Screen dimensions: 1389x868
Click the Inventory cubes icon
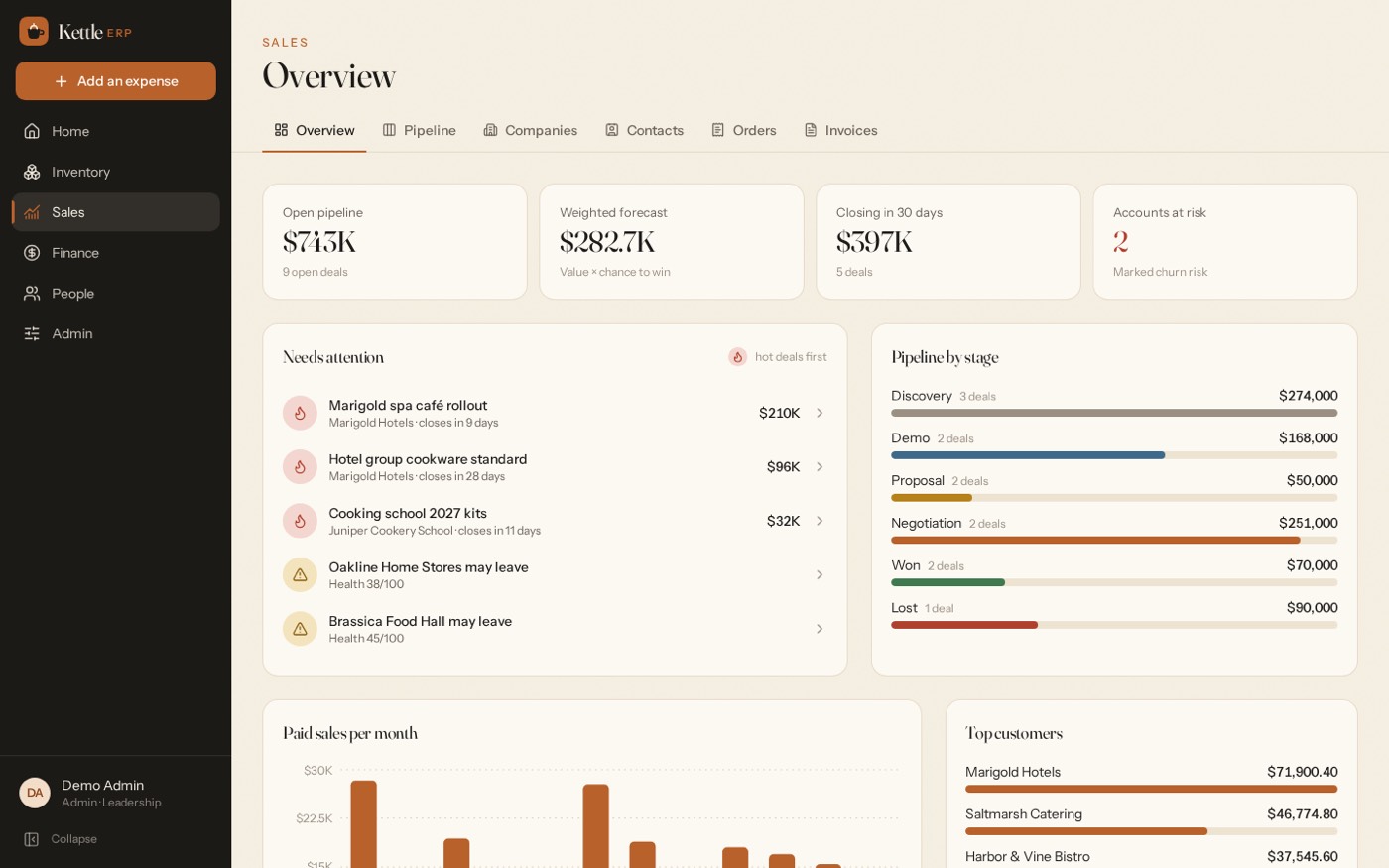(32, 172)
